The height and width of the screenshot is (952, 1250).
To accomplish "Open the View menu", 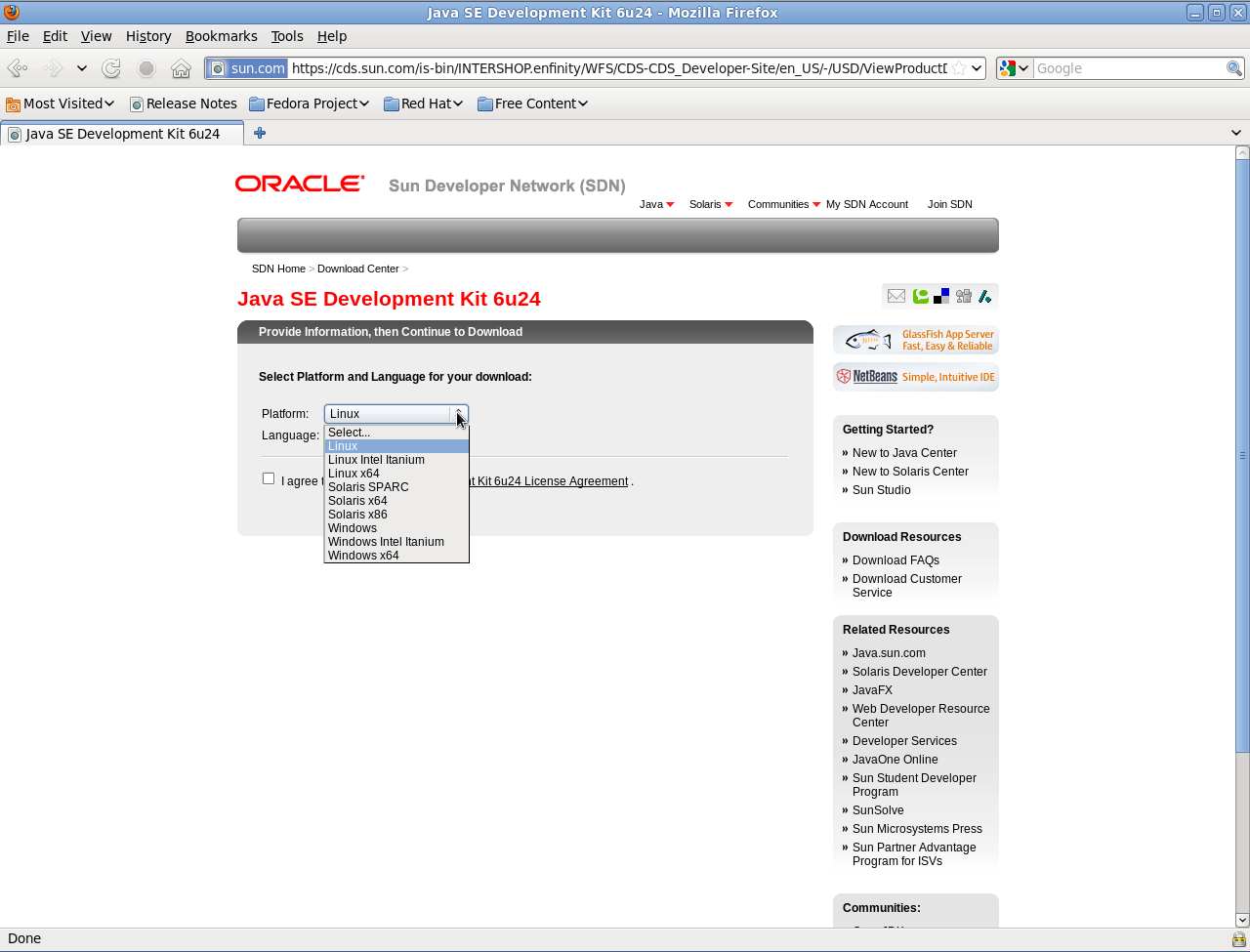I will pyautogui.click(x=96, y=36).
